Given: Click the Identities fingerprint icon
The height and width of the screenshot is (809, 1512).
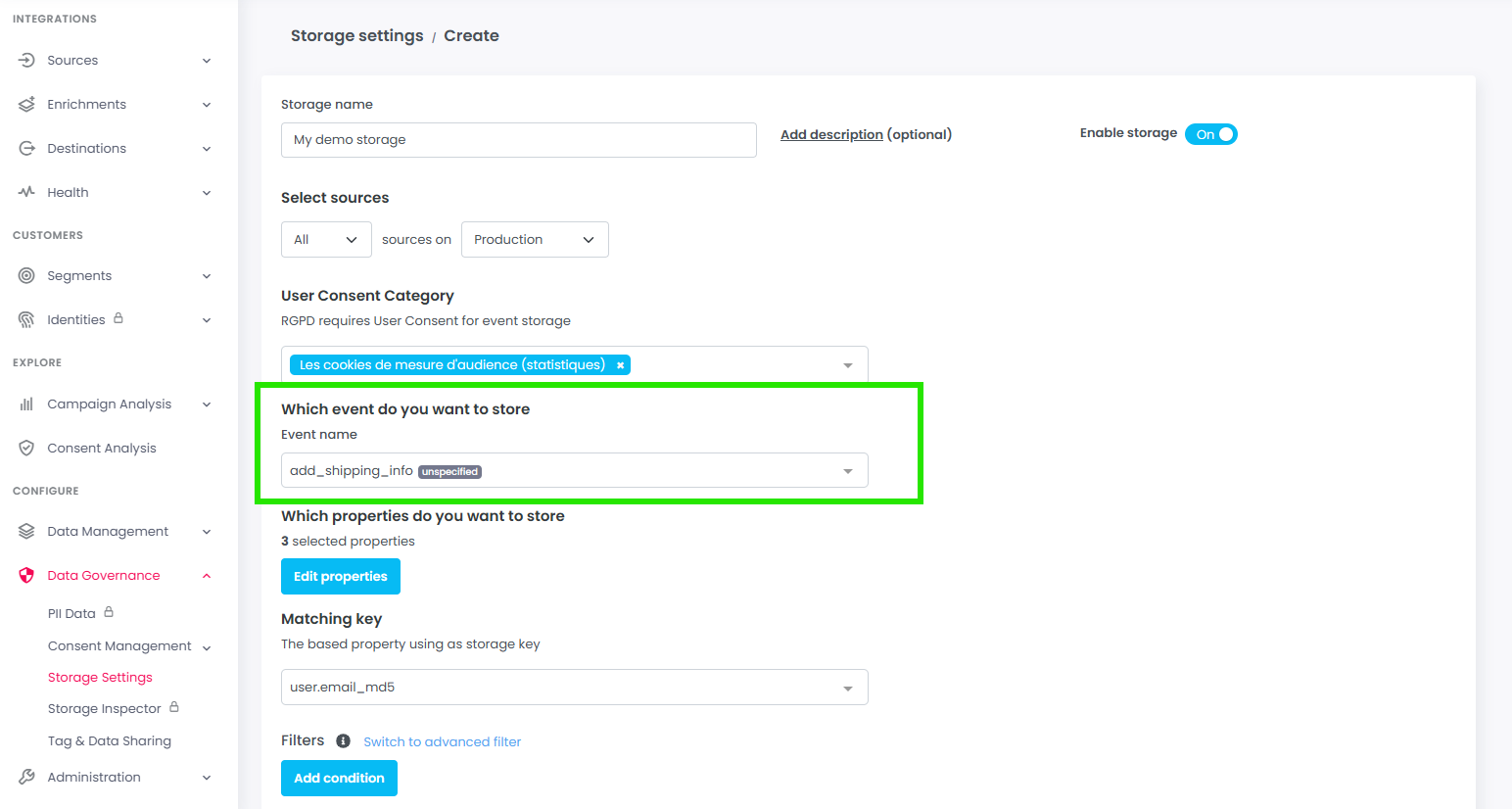Looking at the screenshot, I should tap(26, 320).
